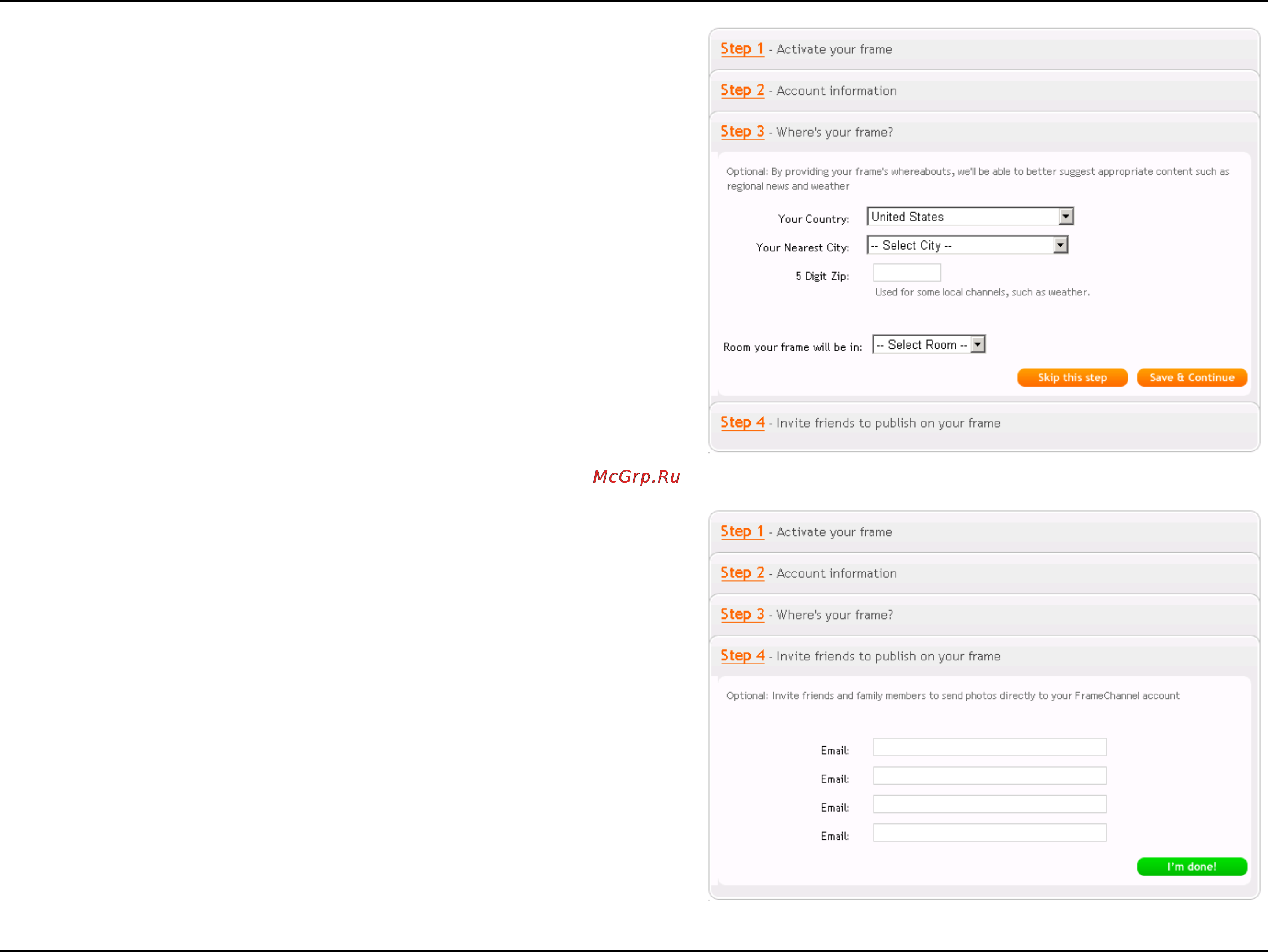Click the fourth Email input field

pyautogui.click(x=989, y=833)
